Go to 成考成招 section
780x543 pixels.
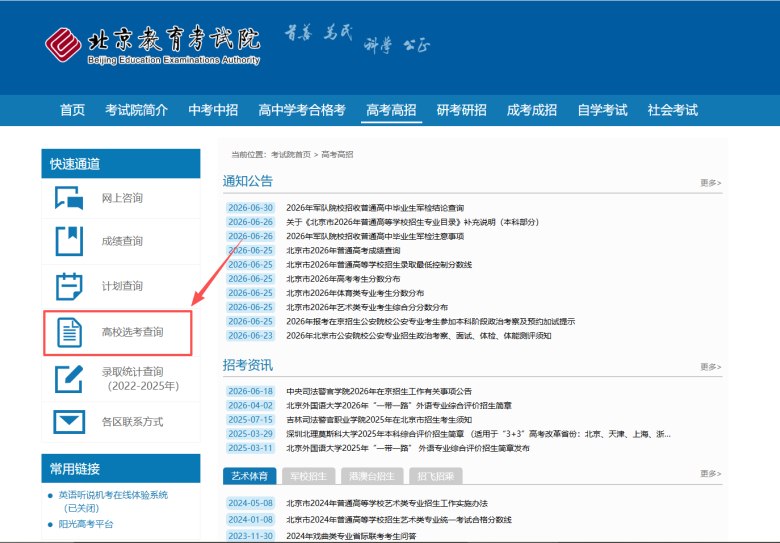tap(532, 110)
